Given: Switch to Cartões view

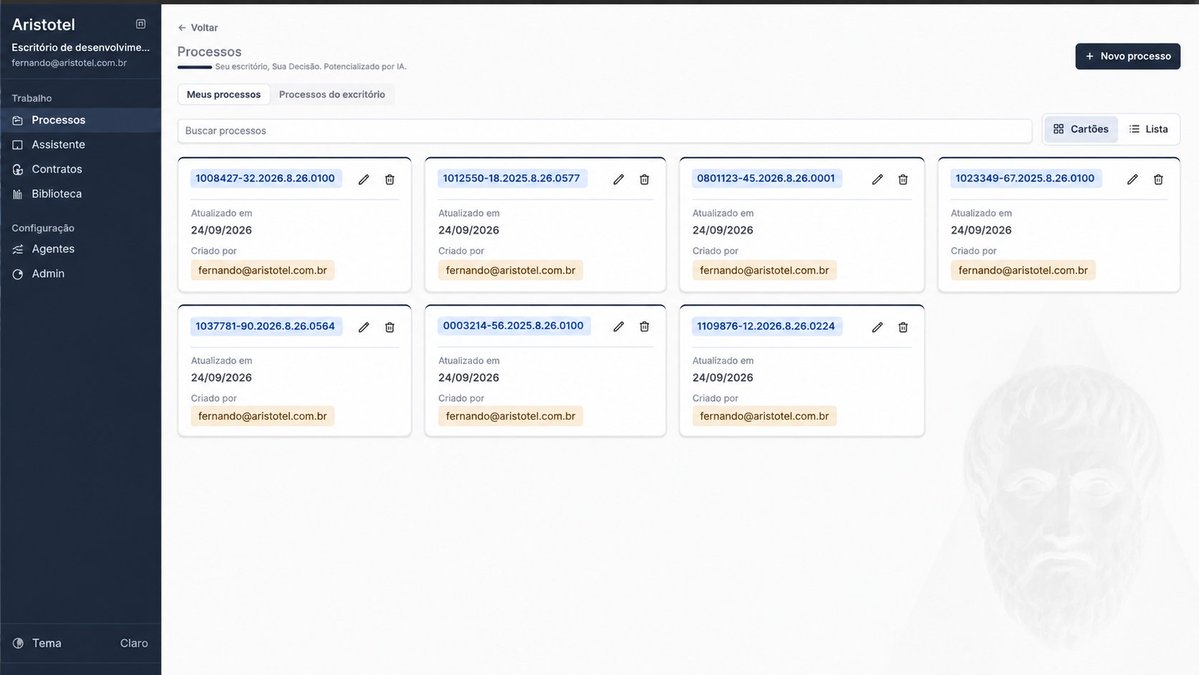Looking at the screenshot, I should pyautogui.click(x=1080, y=129).
